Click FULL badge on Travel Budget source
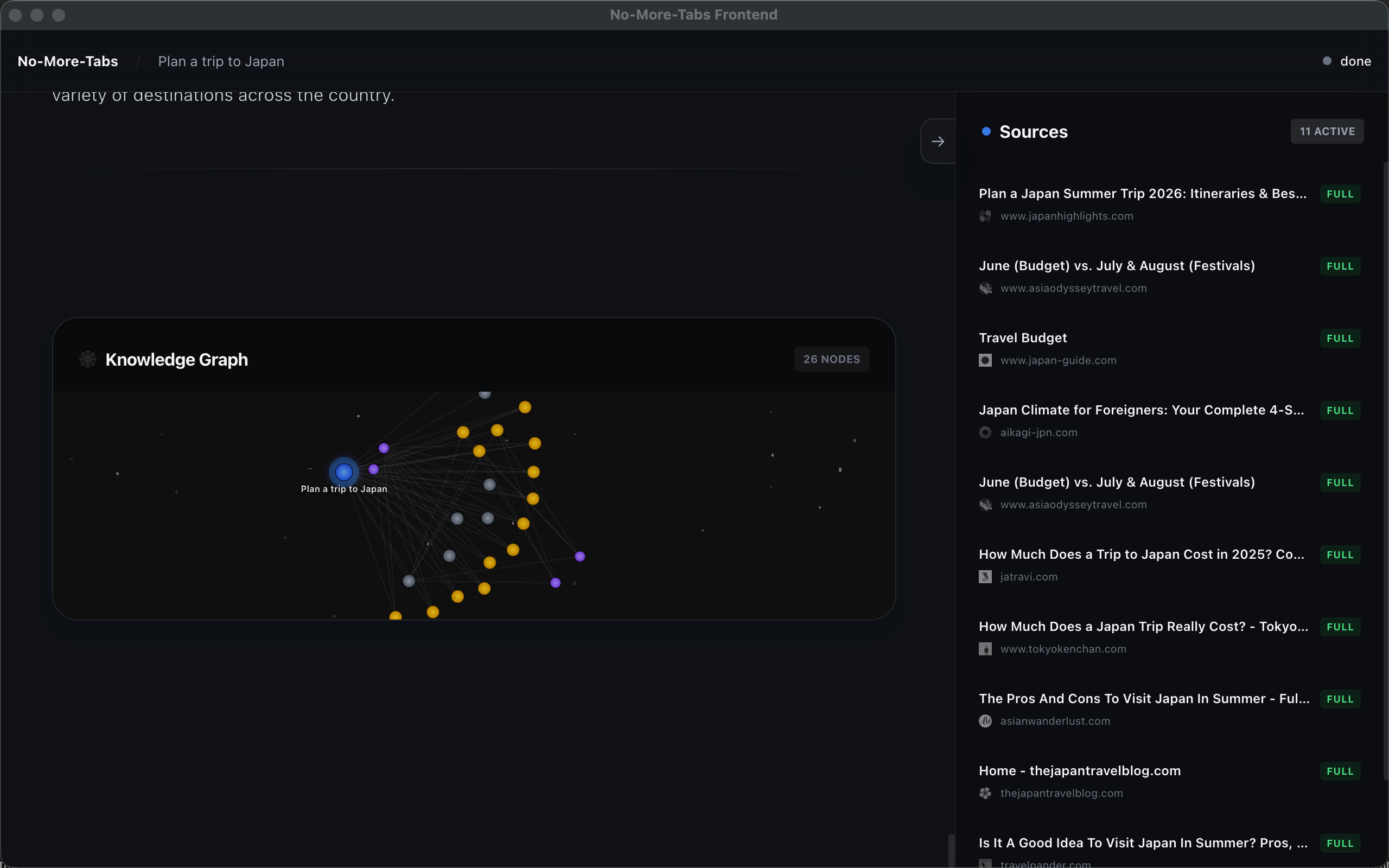The image size is (1389, 868). tap(1340, 339)
